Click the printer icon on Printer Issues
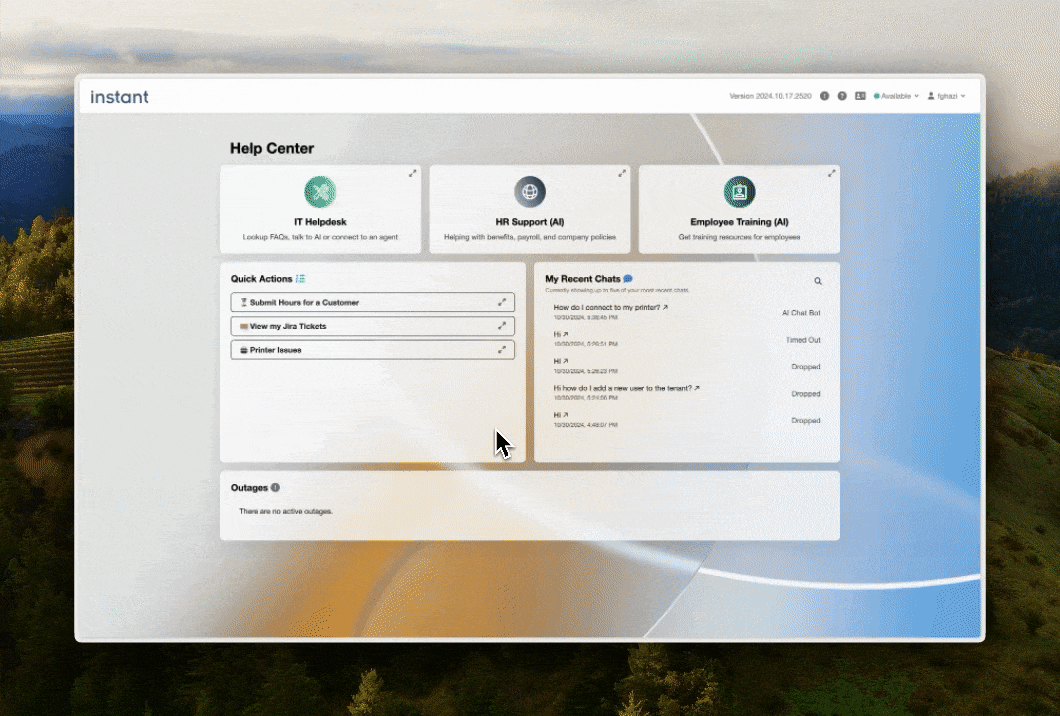 tap(243, 350)
